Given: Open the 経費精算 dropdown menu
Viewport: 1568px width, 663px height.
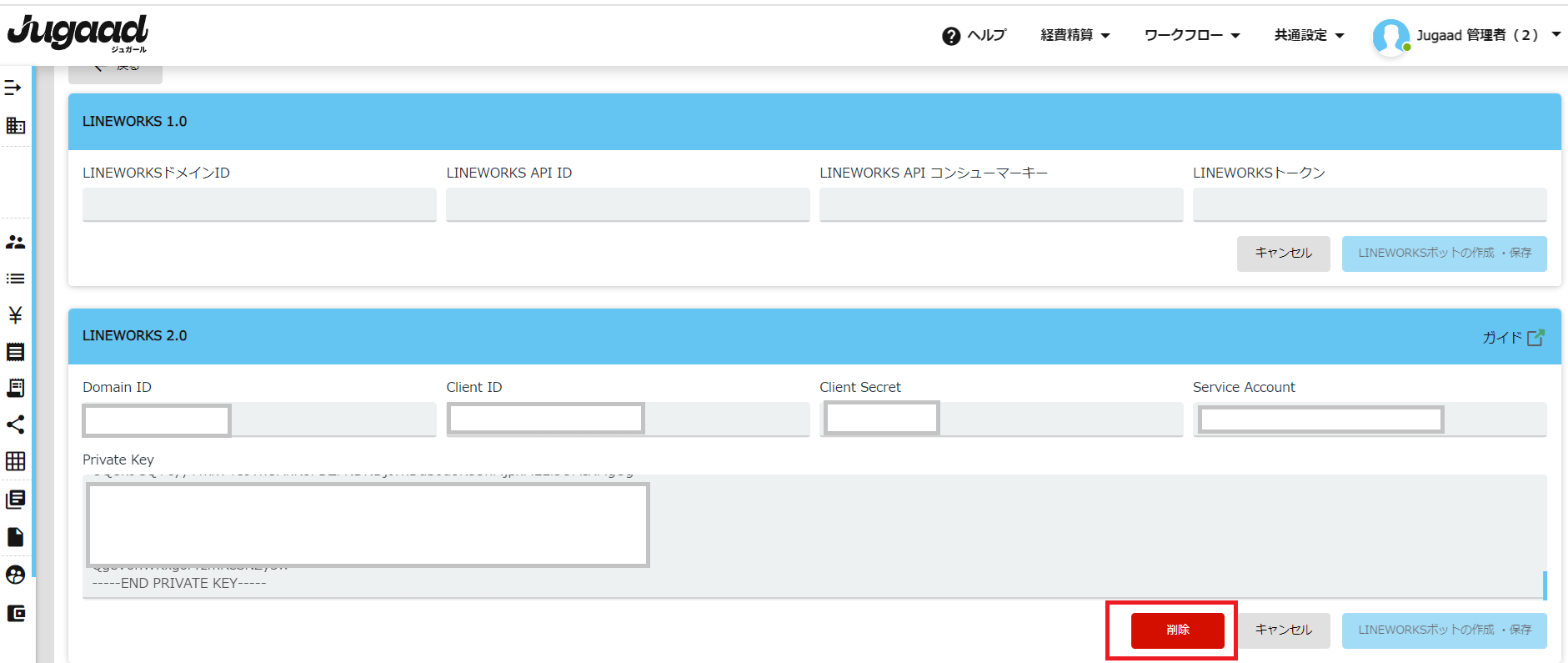Looking at the screenshot, I should coord(1075,35).
